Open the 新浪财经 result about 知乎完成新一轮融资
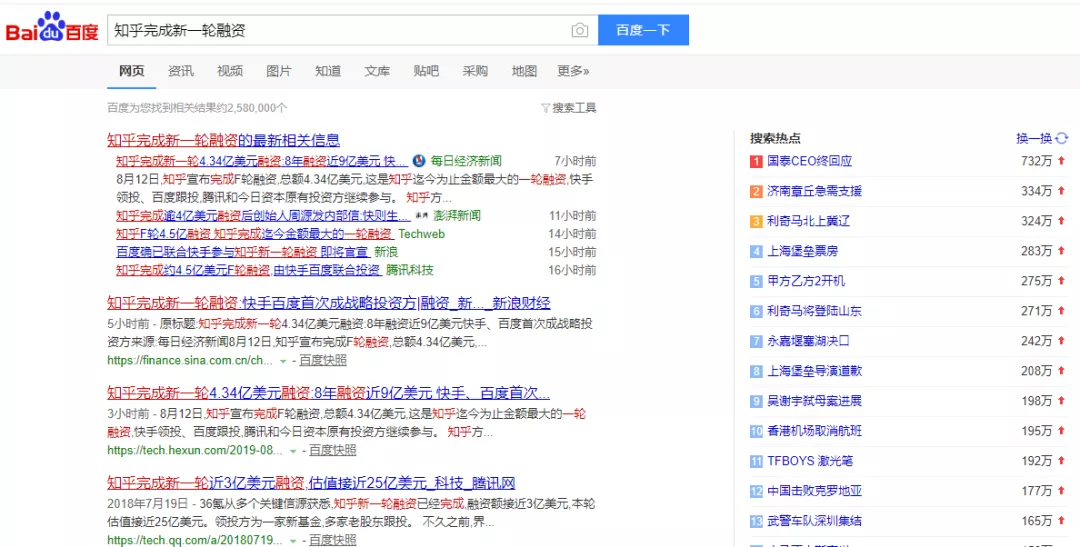Screen dimensions: 1080x547 [329, 303]
